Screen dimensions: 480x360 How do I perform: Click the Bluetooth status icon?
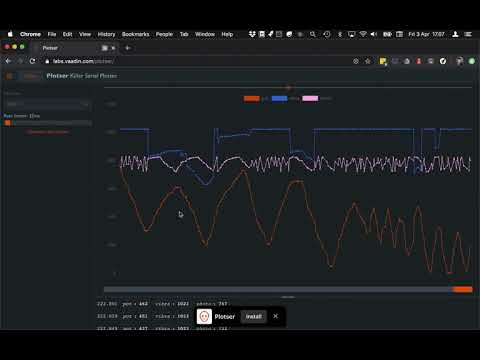(340, 34)
